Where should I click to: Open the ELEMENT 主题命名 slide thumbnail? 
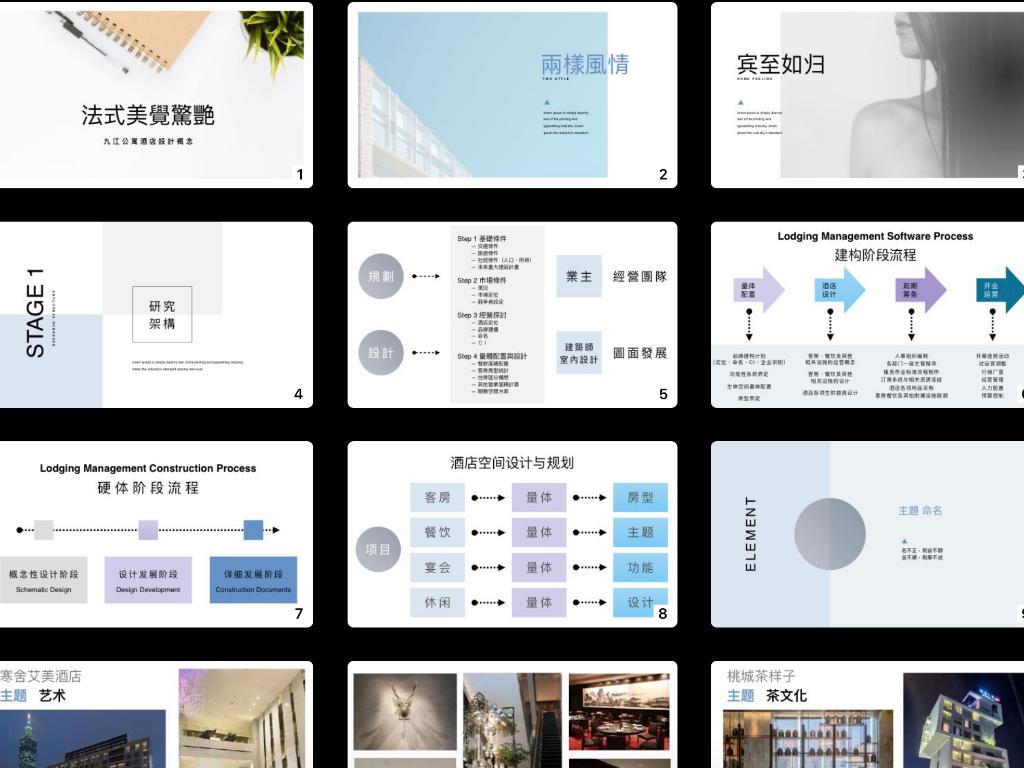coord(867,534)
